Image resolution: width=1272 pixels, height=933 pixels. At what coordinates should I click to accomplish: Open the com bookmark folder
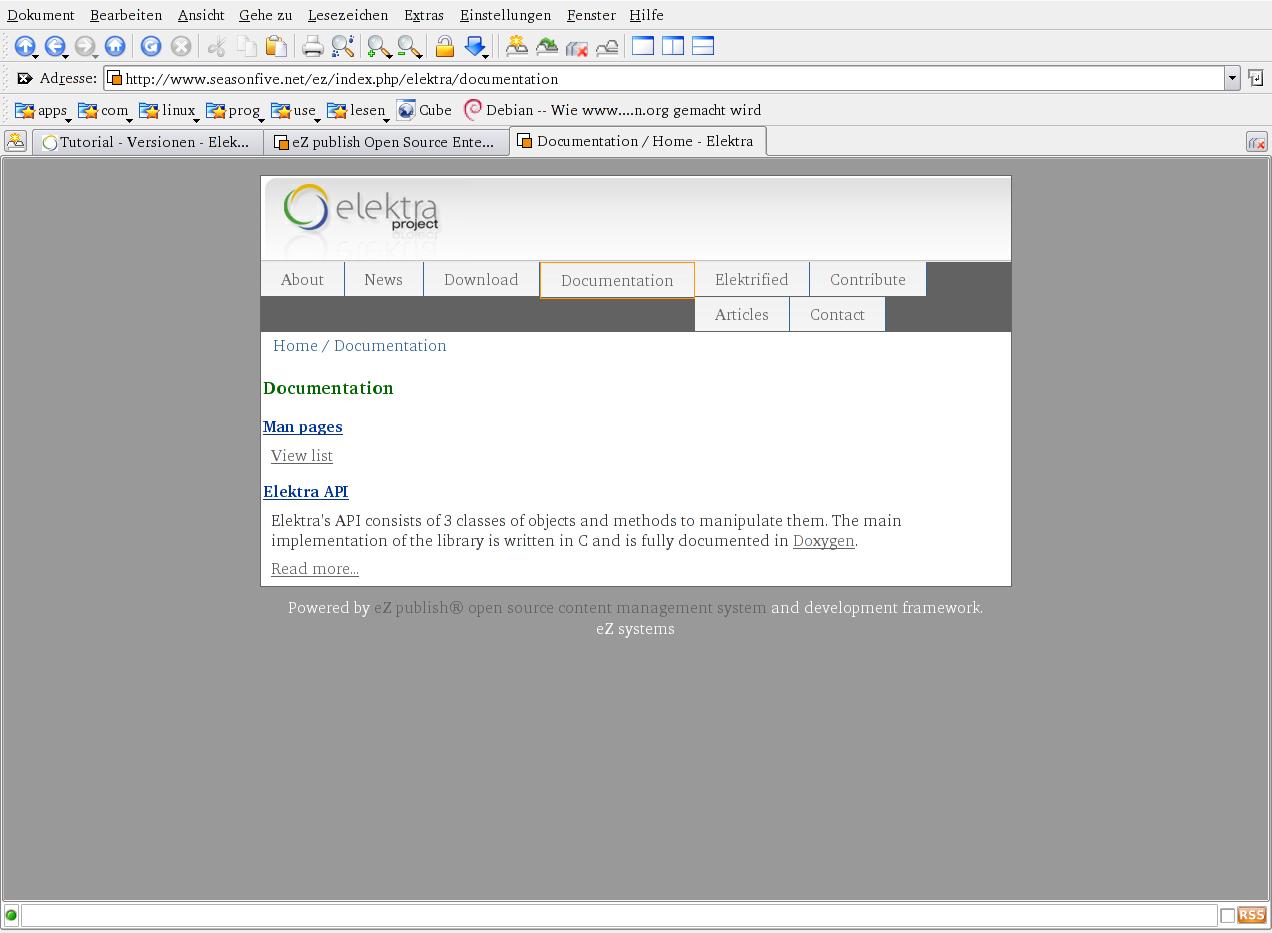(x=105, y=110)
